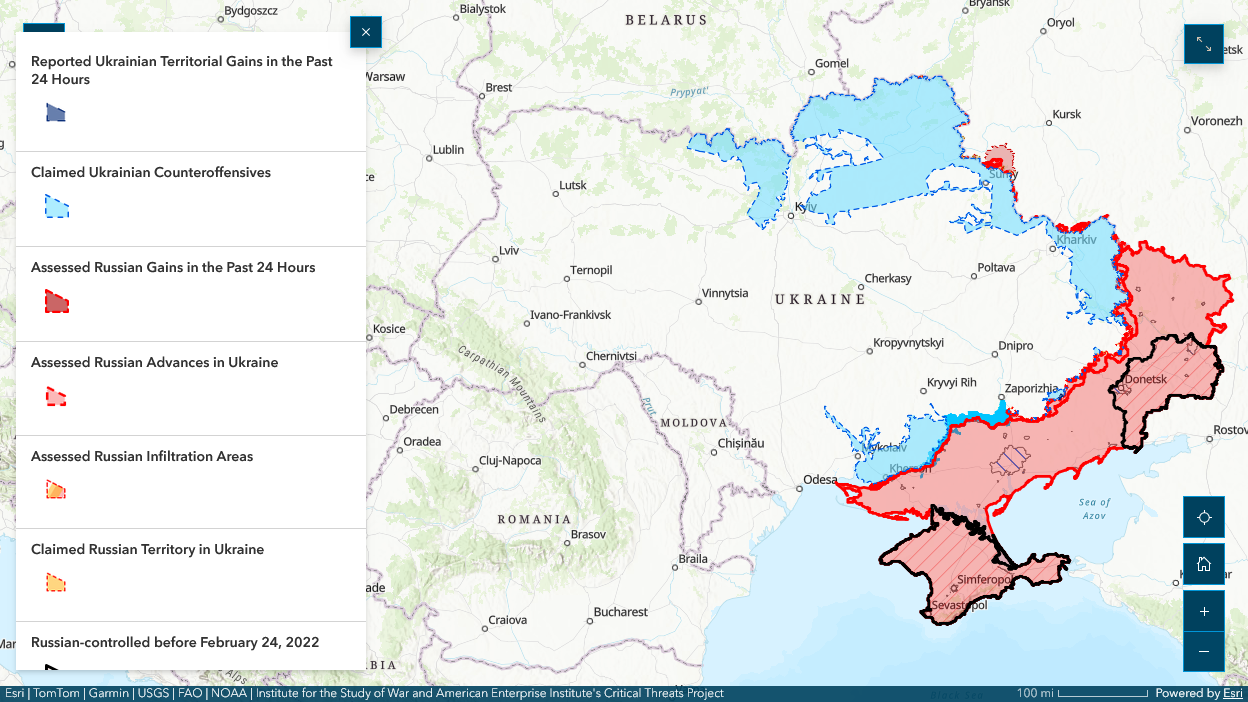Click the Sevastopol label in Crimea
1248x702 pixels.
tap(959, 606)
